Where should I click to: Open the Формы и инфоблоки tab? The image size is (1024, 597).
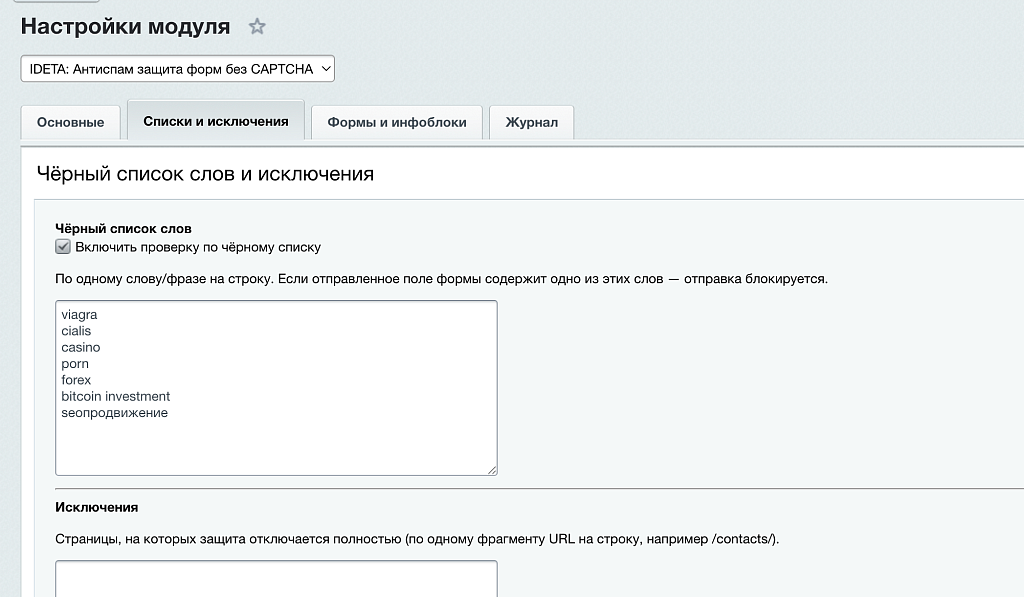point(397,122)
